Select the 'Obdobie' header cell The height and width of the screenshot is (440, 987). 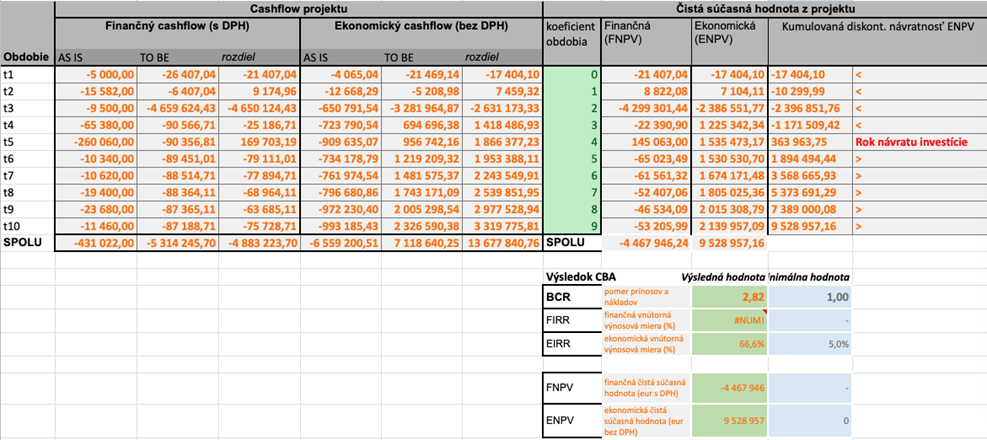(x=27, y=57)
